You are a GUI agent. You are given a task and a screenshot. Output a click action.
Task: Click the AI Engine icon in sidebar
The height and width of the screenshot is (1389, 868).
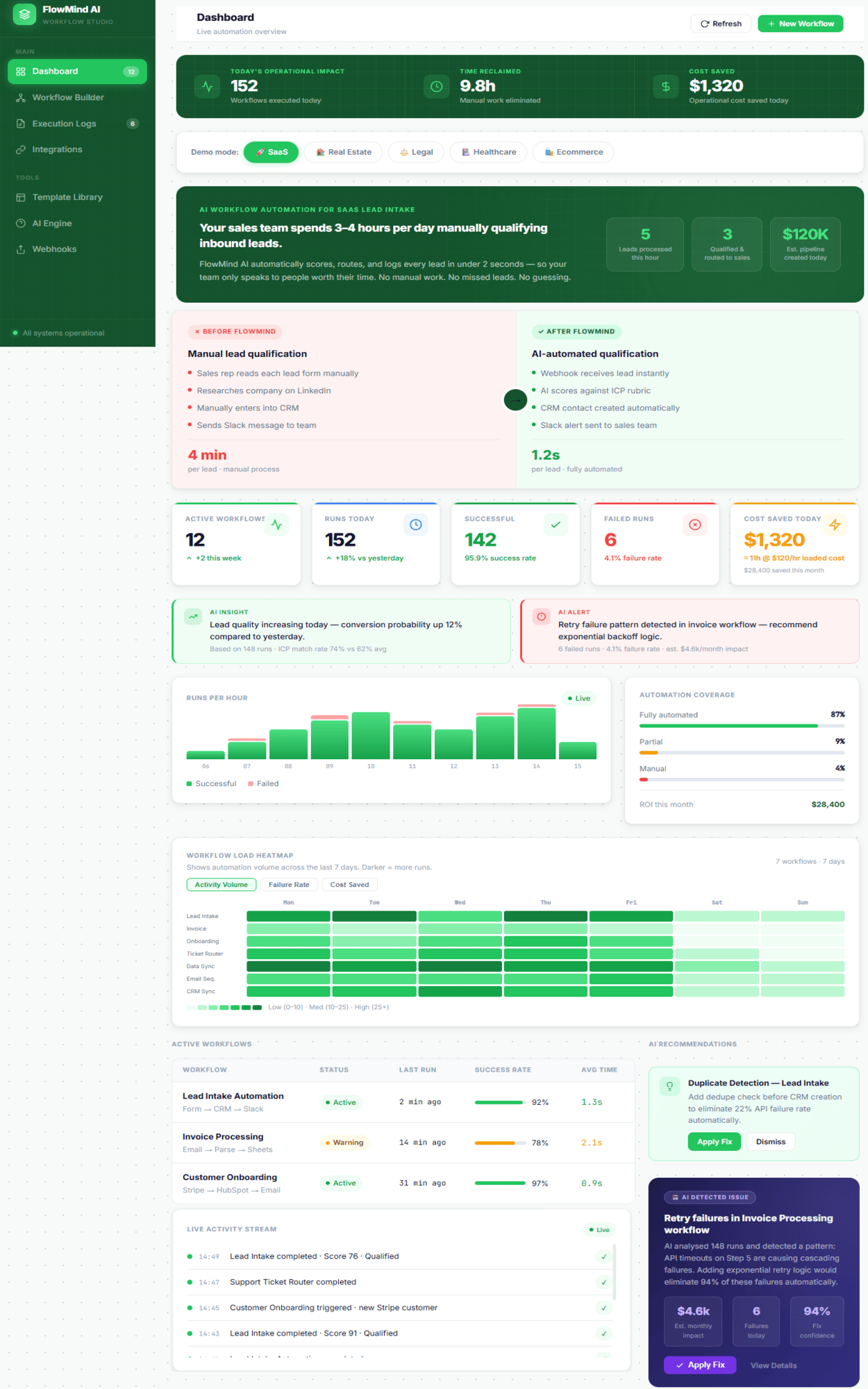point(21,224)
